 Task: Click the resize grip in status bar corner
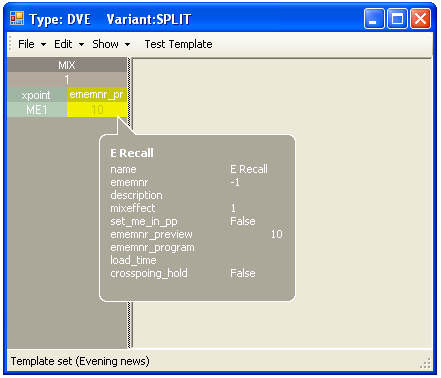point(426,363)
